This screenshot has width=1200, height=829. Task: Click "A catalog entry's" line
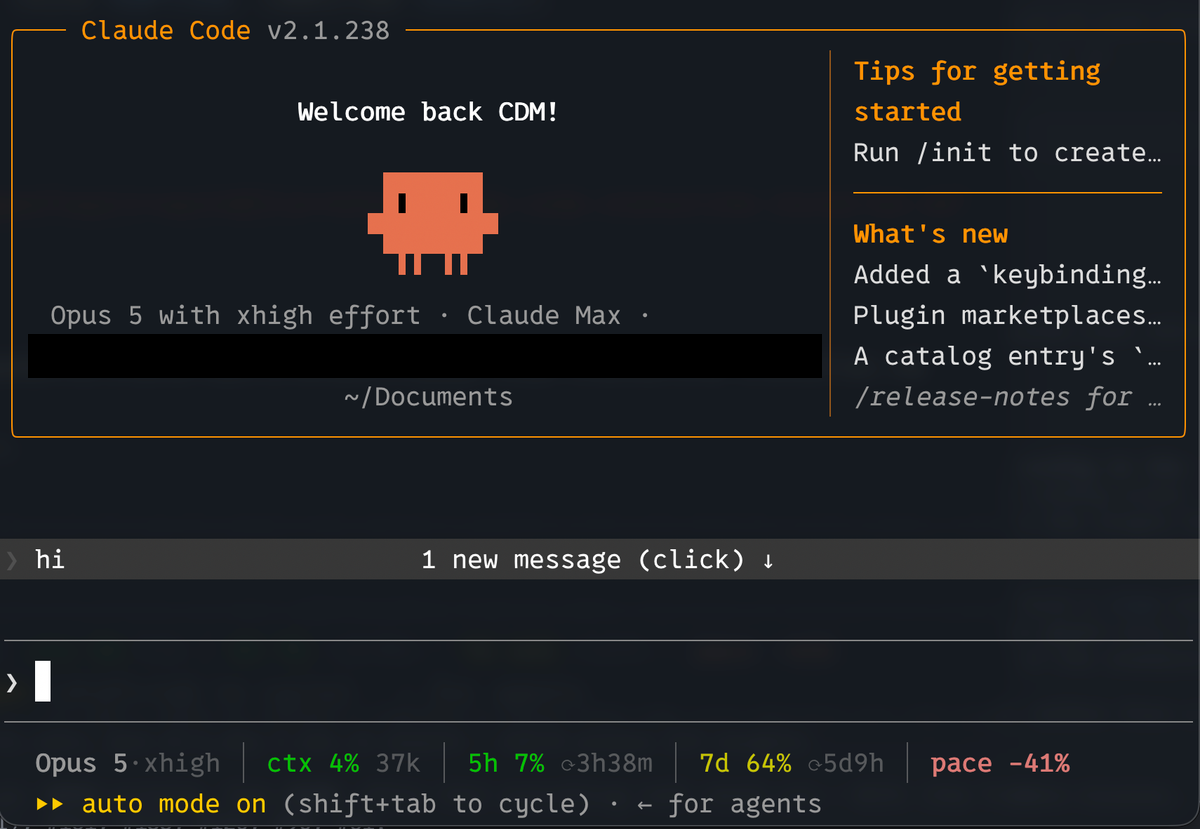[x=1007, y=356]
